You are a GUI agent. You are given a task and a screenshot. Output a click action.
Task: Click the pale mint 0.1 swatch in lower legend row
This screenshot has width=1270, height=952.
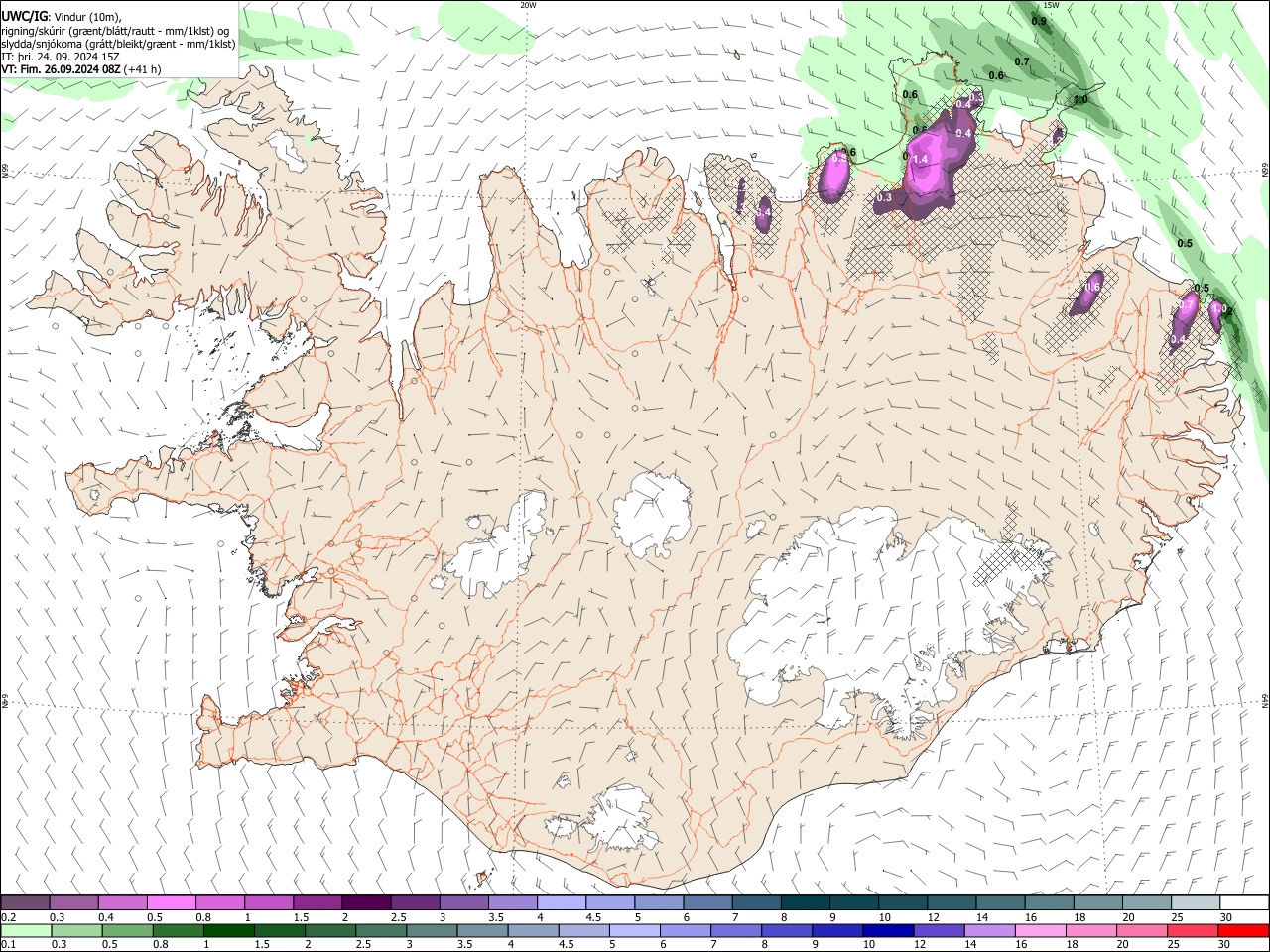25,931
